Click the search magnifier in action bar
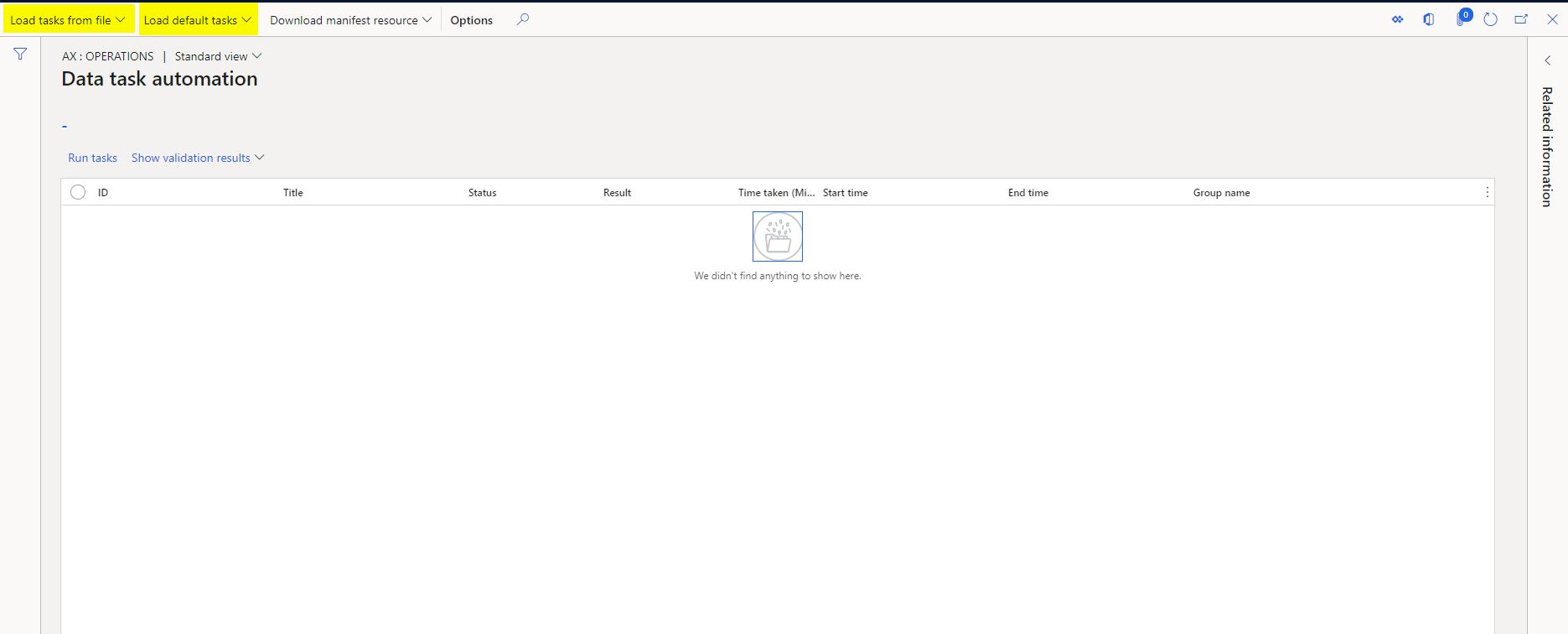 click(x=523, y=19)
